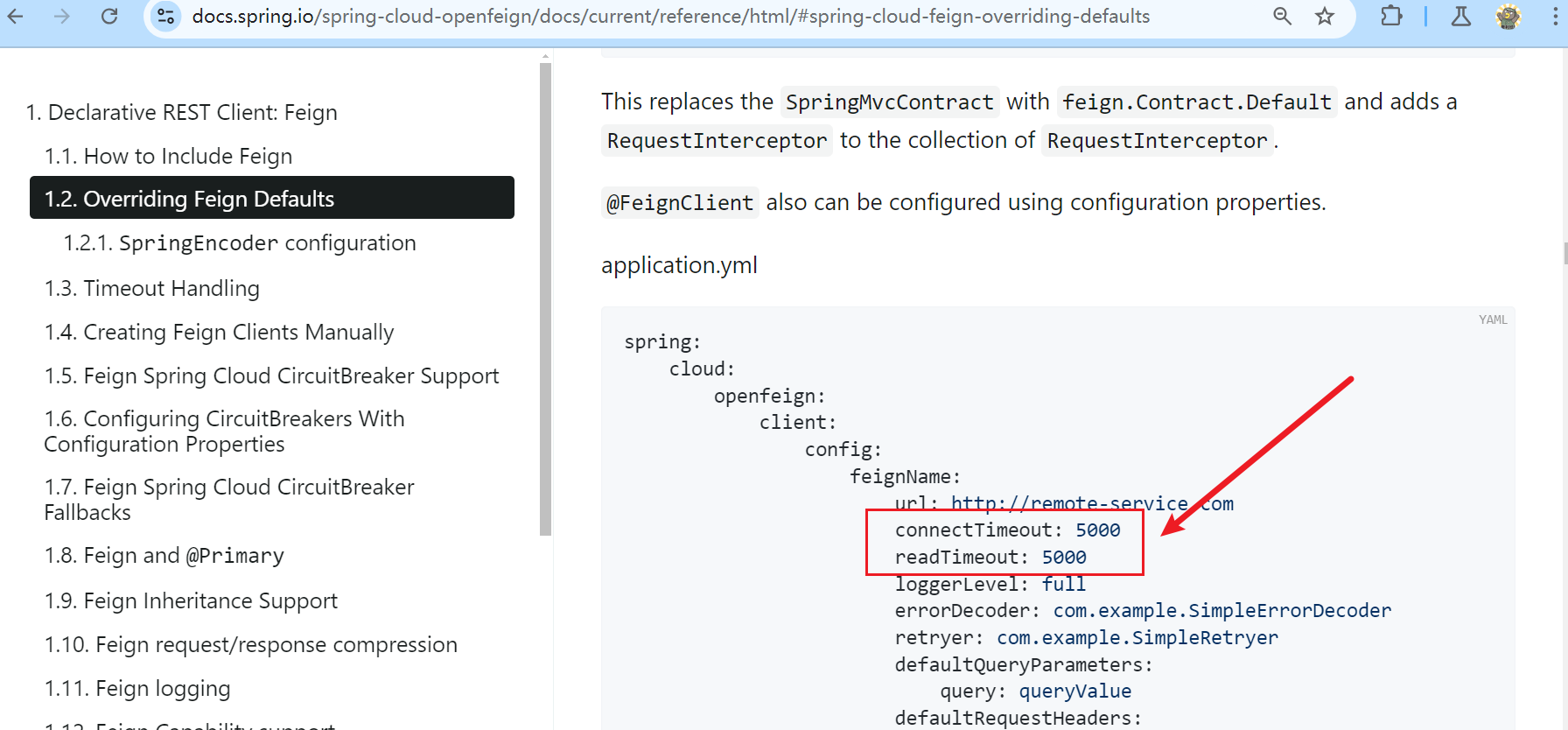Click the '@FeignClient' inline code
Screen dimensions: 1568x730
pos(680,203)
